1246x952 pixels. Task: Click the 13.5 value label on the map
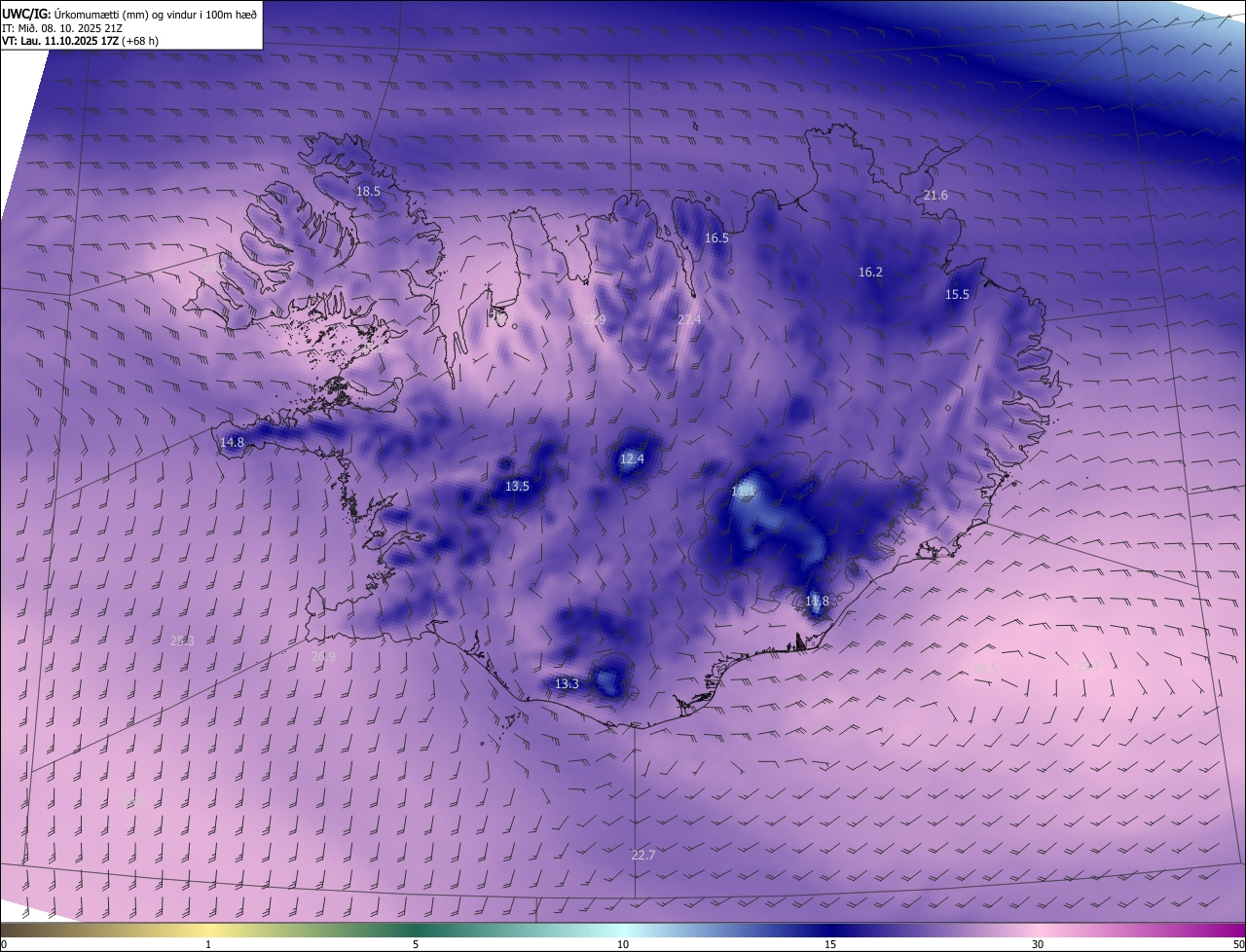[x=517, y=486]
